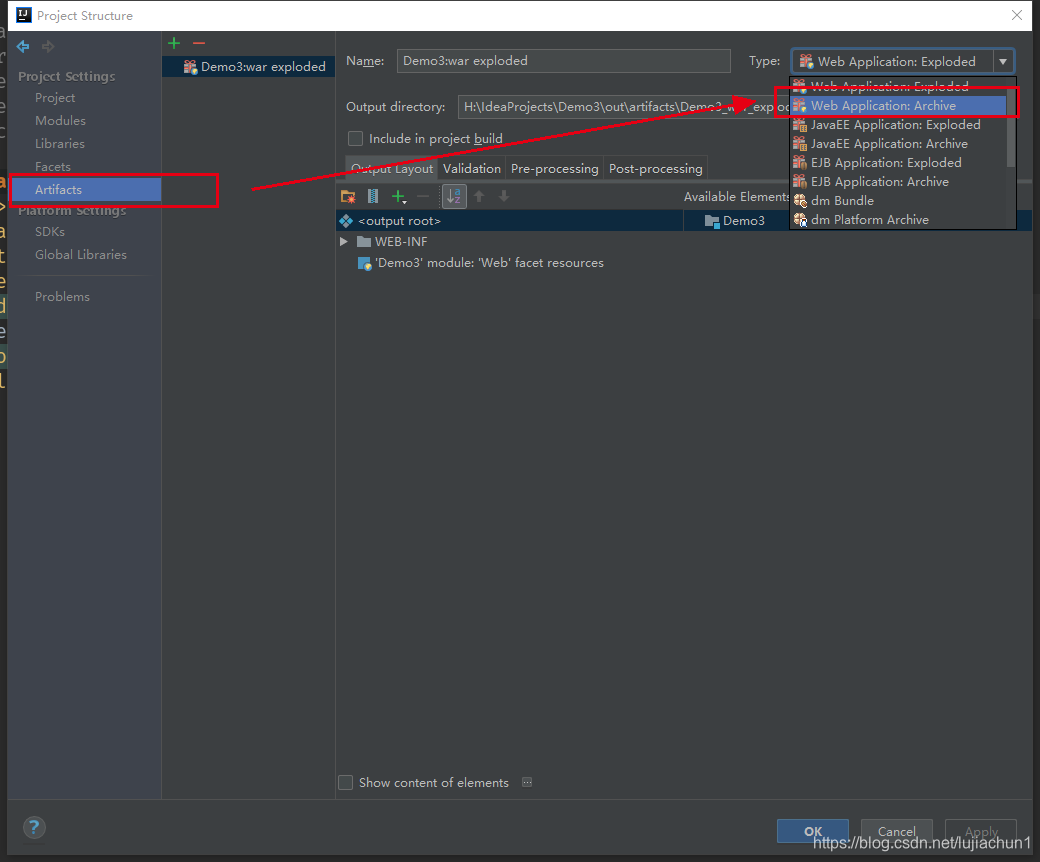Click the Apply button
This screenshot has height=862, width=1040.
point(981,831)
